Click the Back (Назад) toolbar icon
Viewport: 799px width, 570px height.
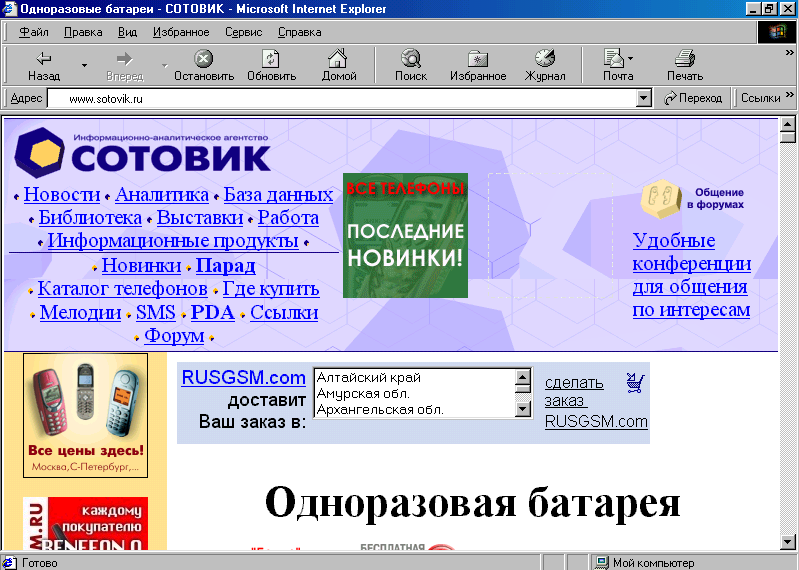click(44, 59)
